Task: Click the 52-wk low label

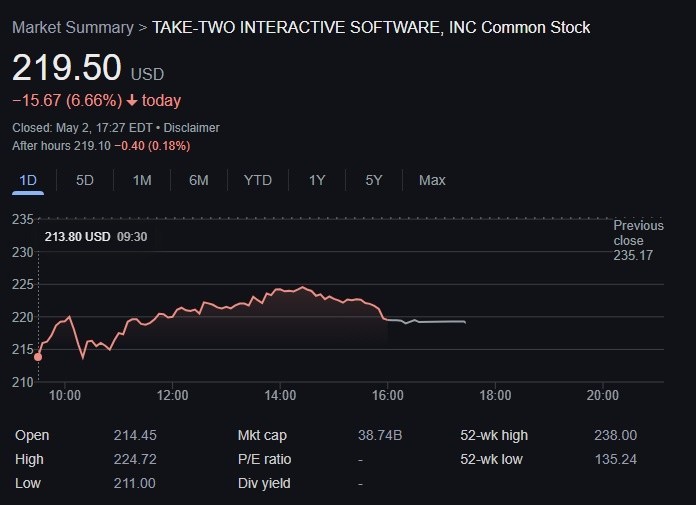Action: (491, 459)
